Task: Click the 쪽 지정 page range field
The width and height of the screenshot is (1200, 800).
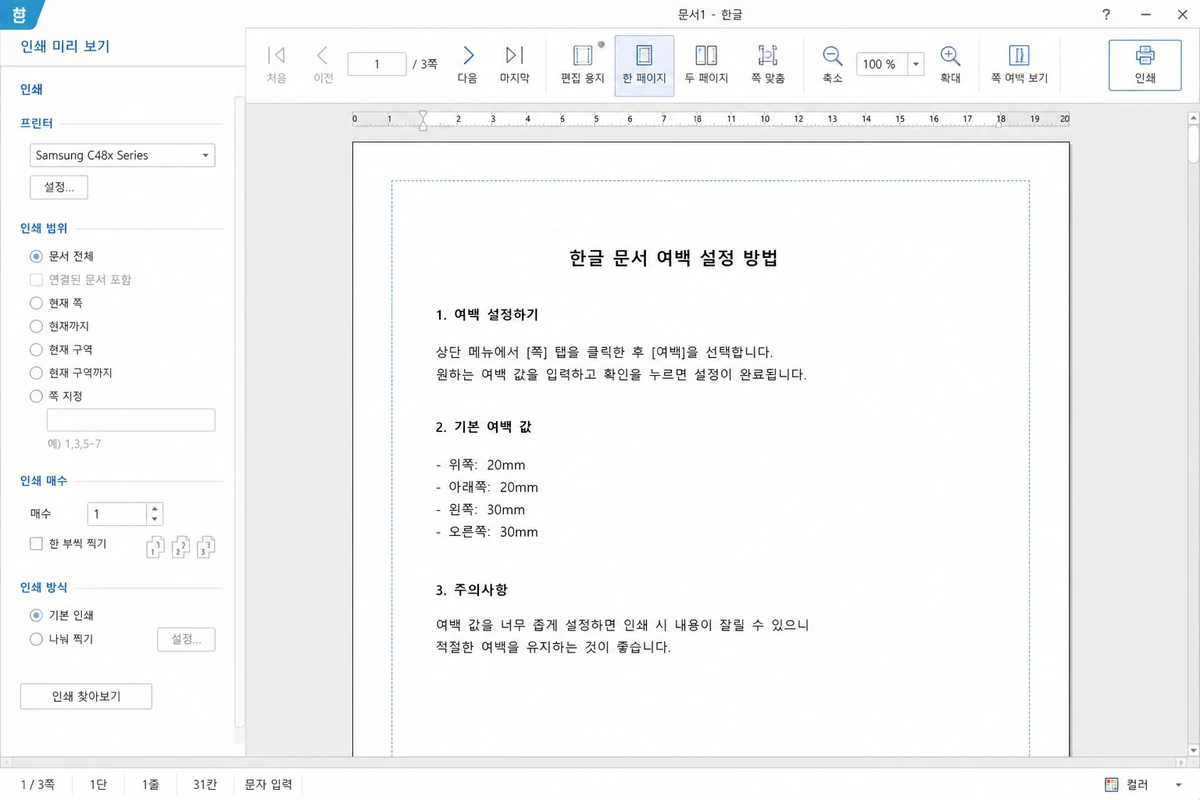Action: tap(131, 420)
